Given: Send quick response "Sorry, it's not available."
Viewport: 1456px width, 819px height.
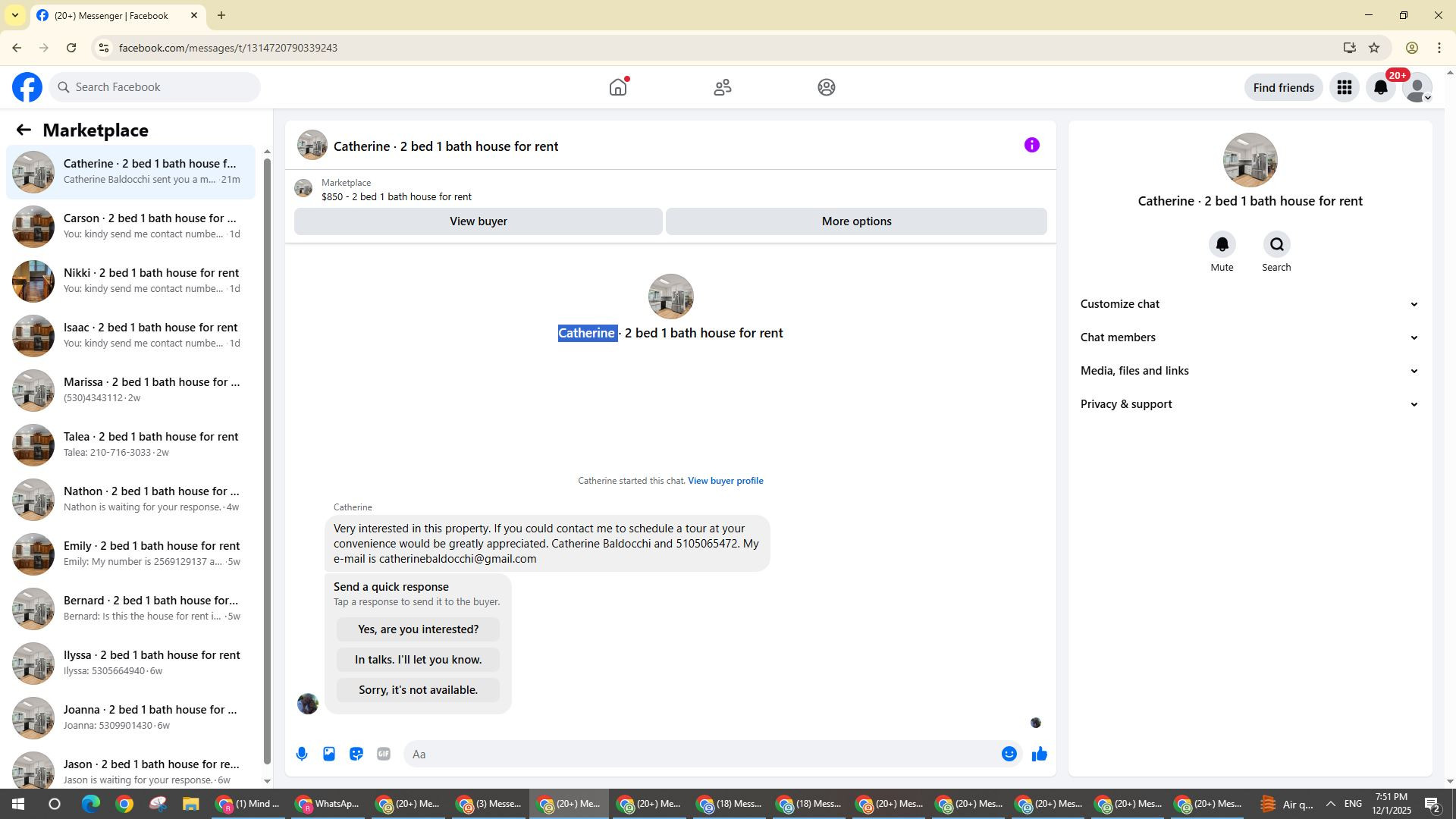Looking at the screenshot, I should pyautogui.click(x=418, y=690).
